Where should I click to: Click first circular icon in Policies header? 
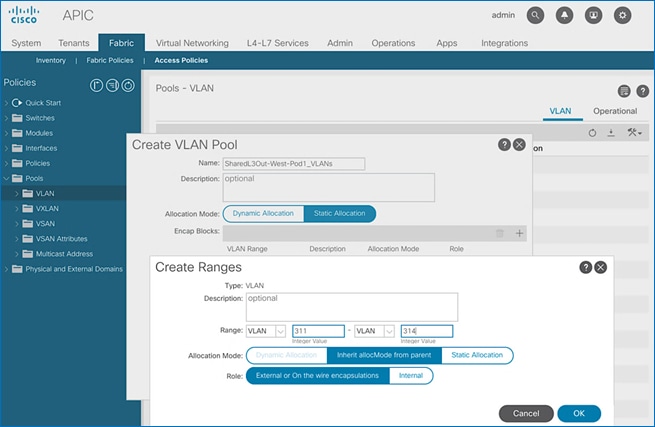click(x=96, y=86)
